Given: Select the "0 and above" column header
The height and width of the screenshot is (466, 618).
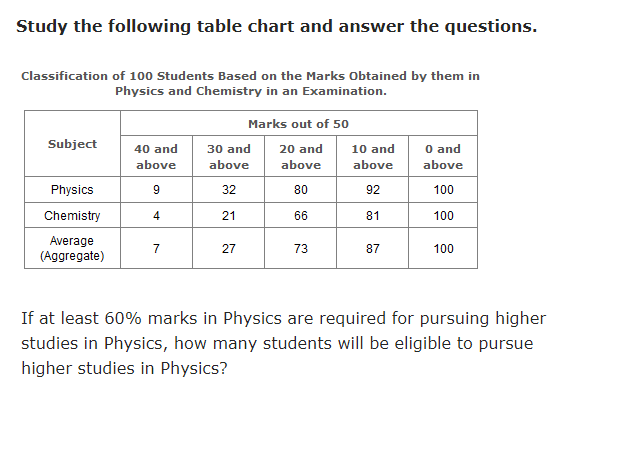Looking at the screenshot, I should click(x=443, y=157).
